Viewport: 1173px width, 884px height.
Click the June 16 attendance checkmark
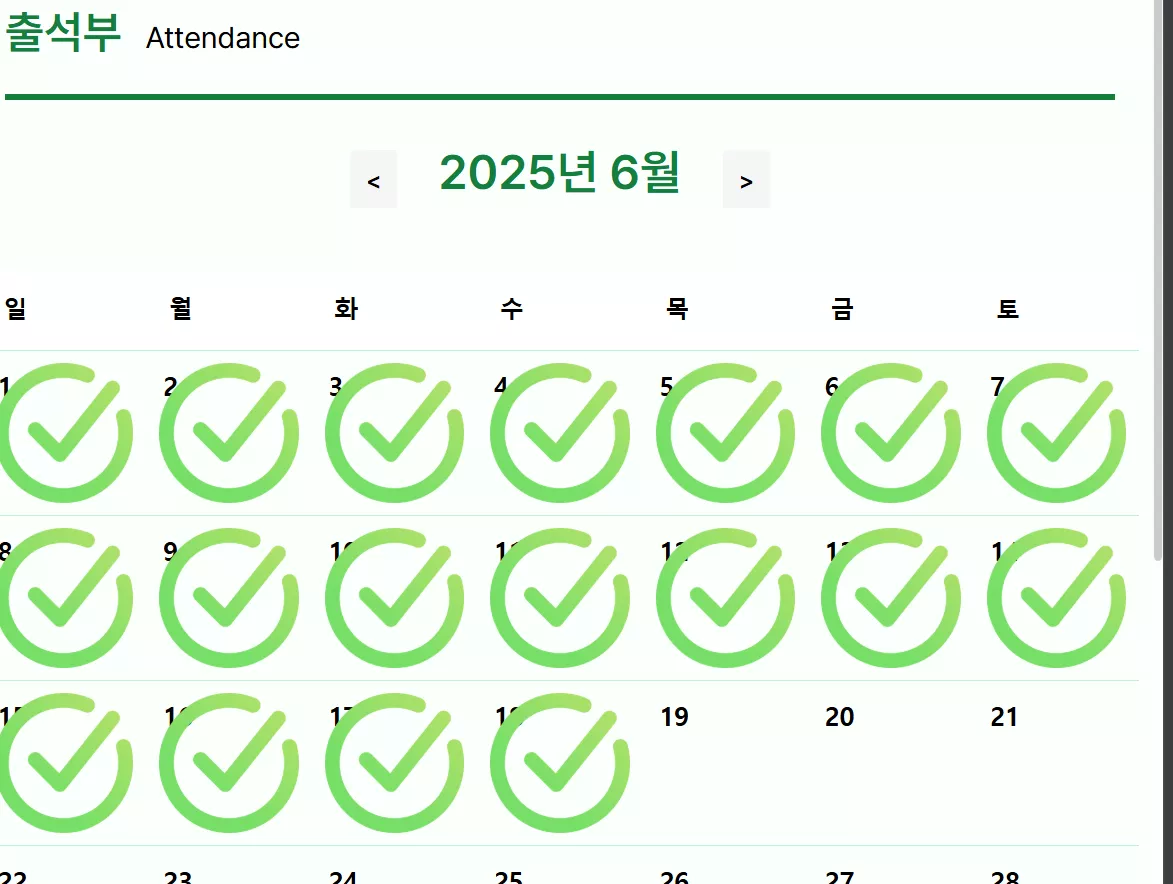tap(229, 763)
